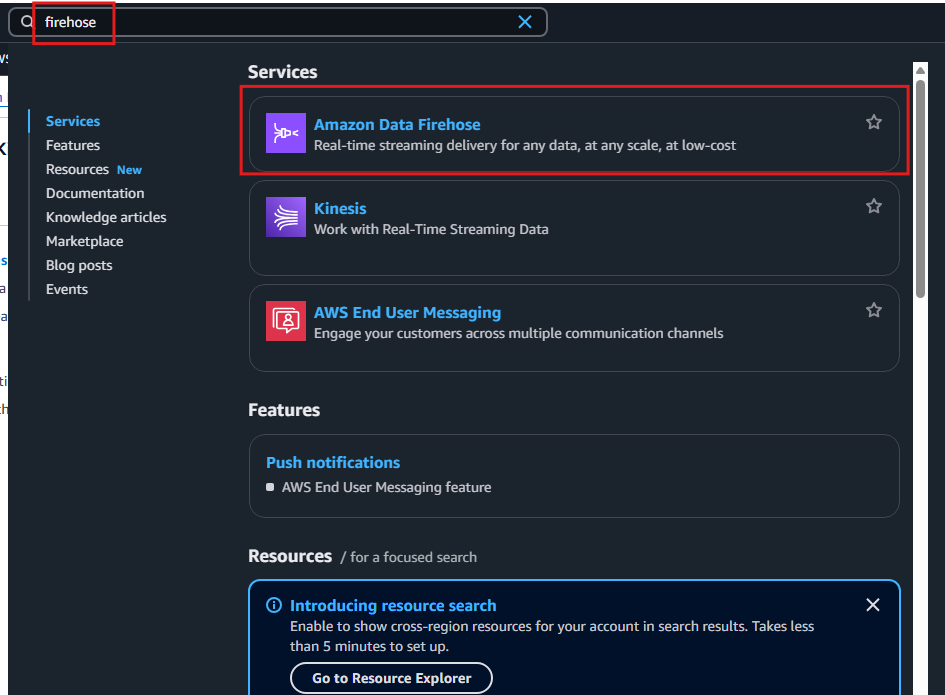Click the "Real-time streaming delivery" description text
945x695 pixels.
click(x=525, y=145)
